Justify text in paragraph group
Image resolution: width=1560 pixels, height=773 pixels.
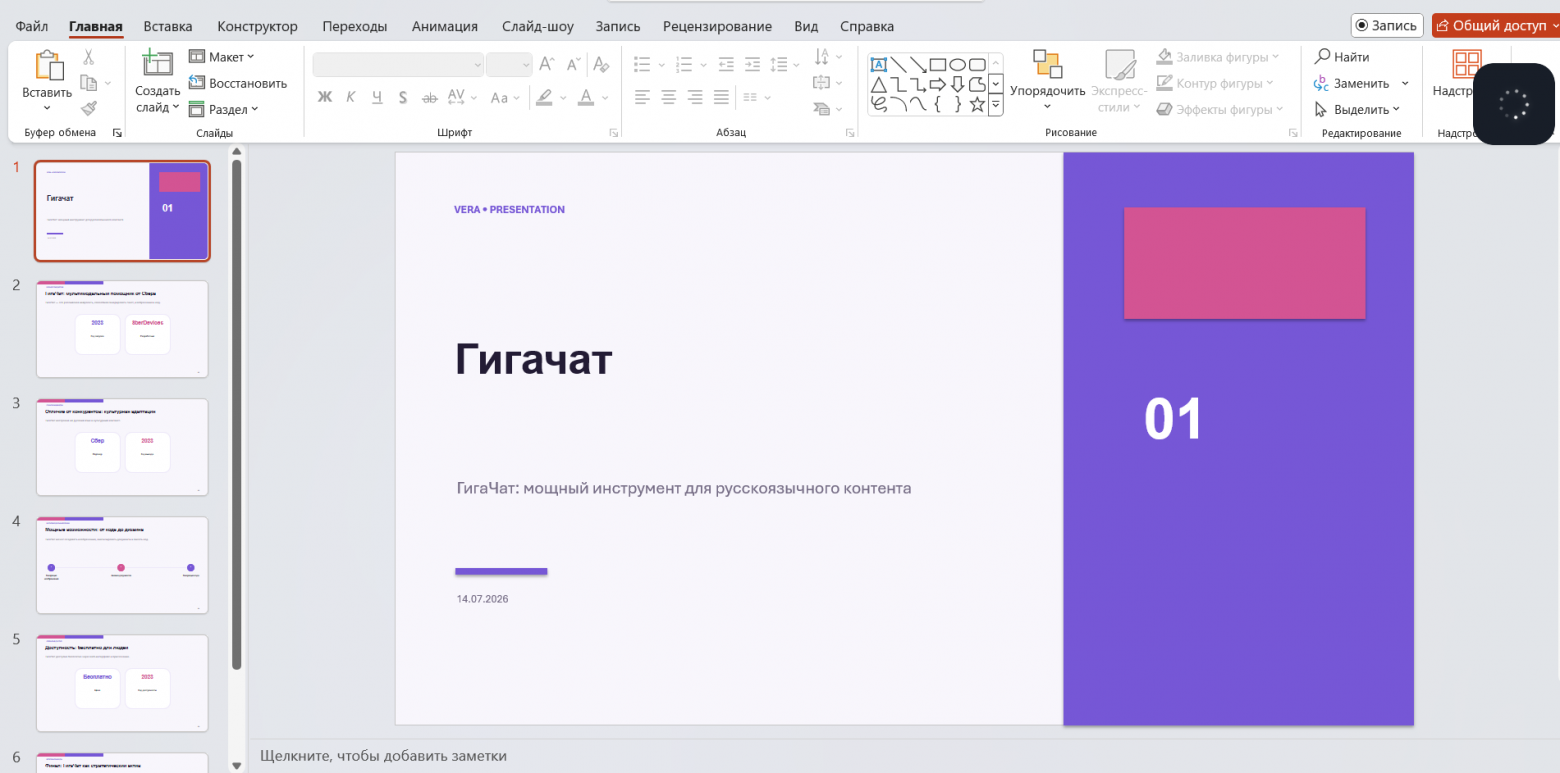(x=722, y=97)
